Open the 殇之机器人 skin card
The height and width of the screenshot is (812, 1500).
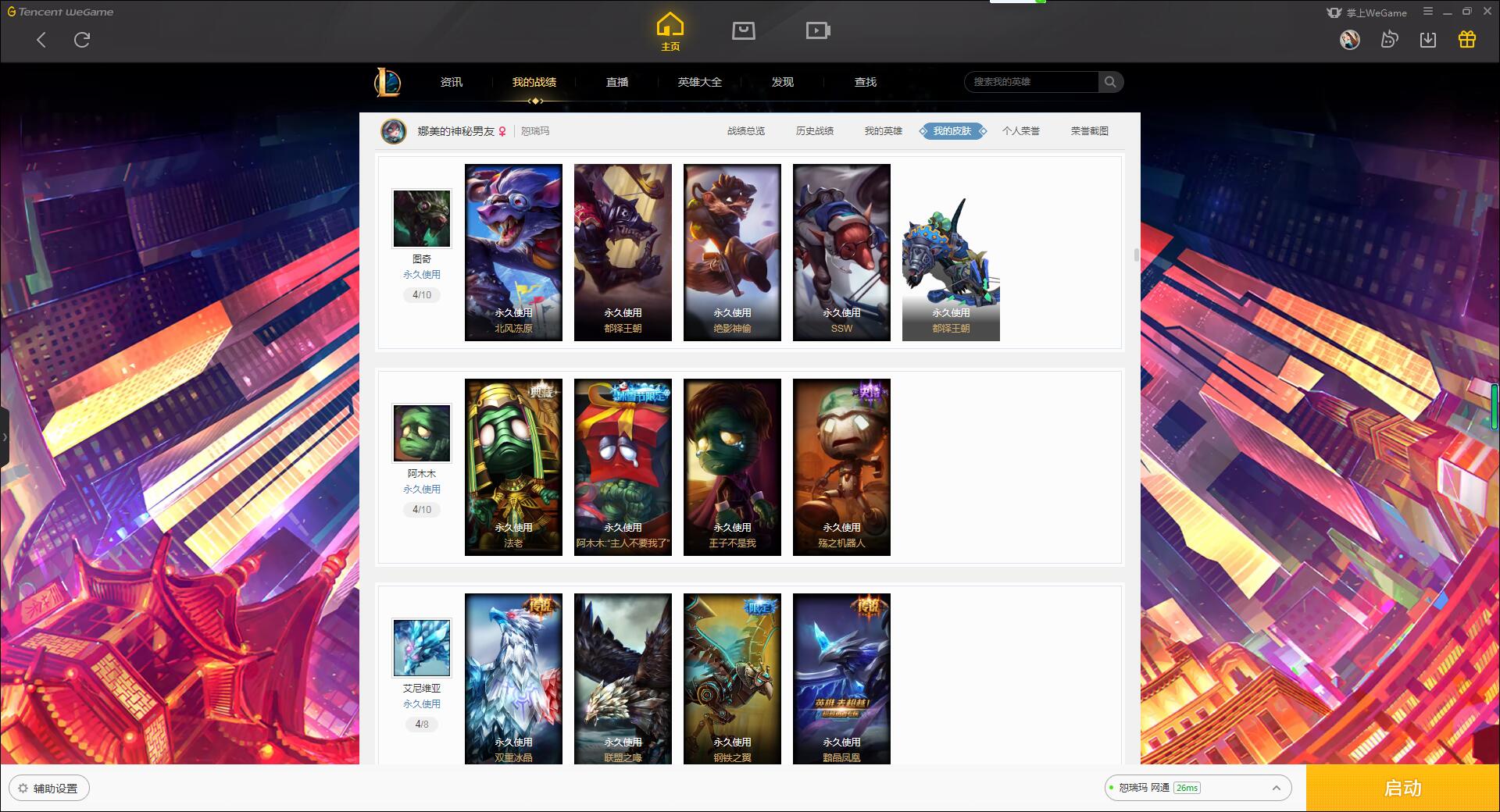point(841,467)
